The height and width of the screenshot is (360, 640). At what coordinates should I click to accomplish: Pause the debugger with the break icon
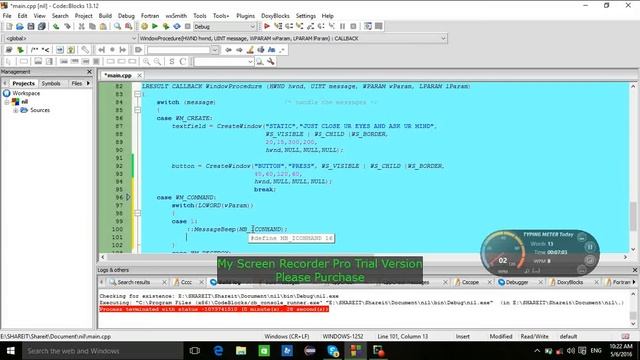pyautogui.click(x=342, y=27)
